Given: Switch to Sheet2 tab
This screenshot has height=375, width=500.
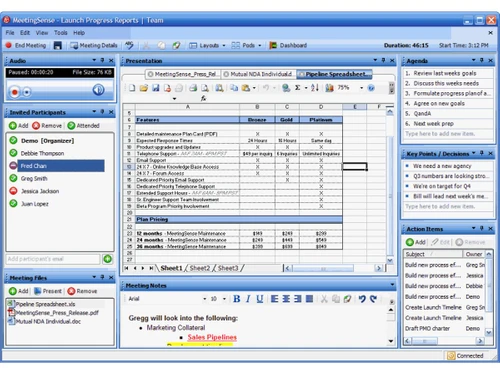Looking at the screenshot, I should (200, 268).
